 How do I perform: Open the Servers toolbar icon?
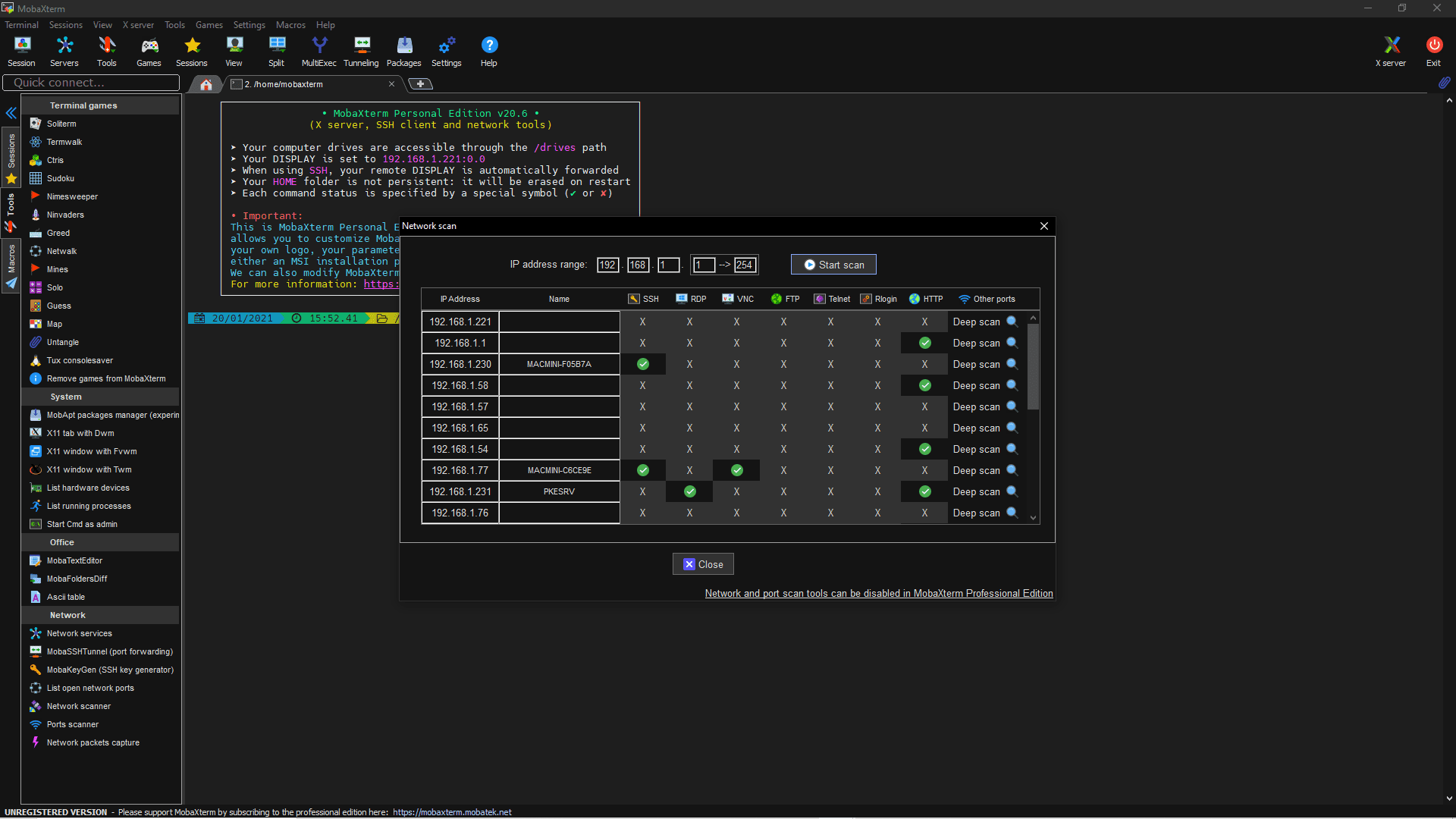(x=64, y=52)
